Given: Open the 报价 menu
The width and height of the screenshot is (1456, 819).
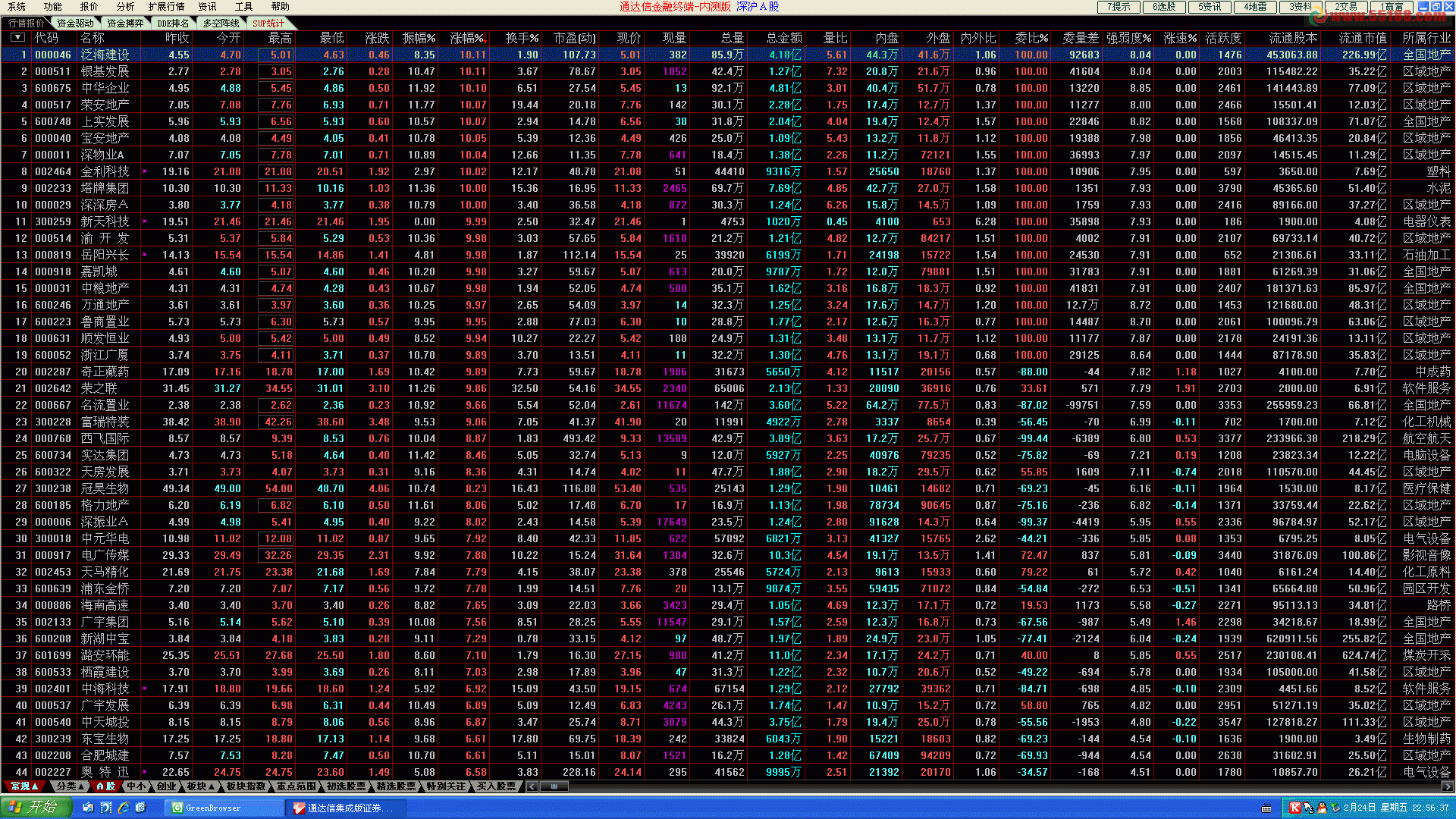Looking at the screenshot, I should click(x=89, y=7).
